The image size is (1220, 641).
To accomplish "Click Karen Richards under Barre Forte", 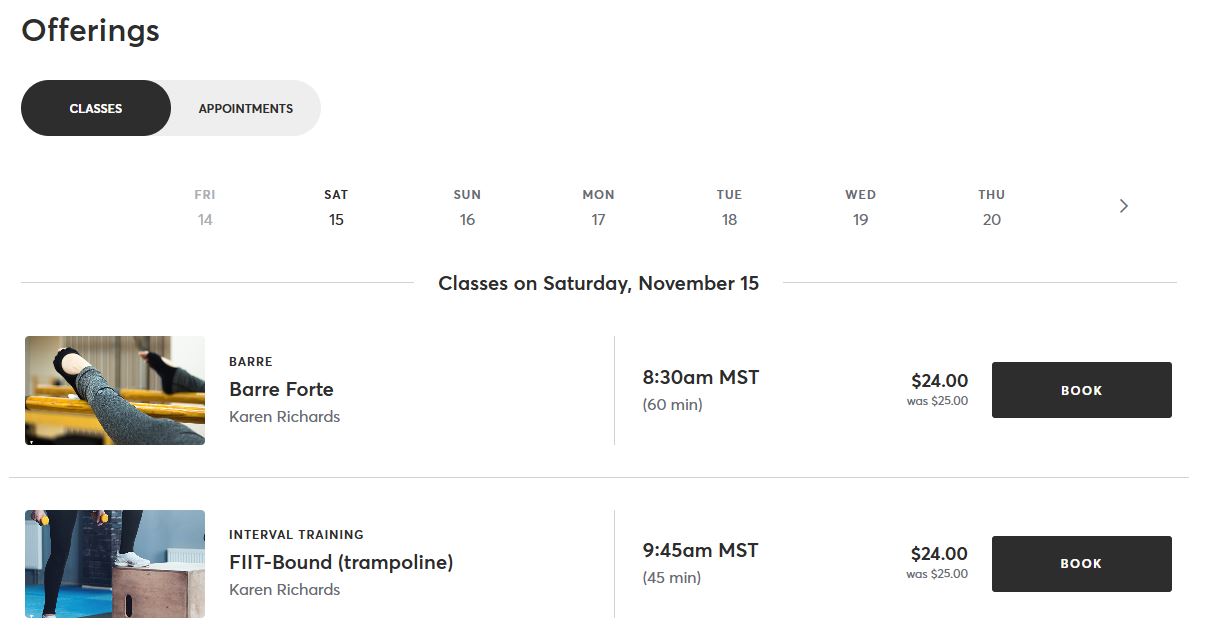I will [284, 417].
